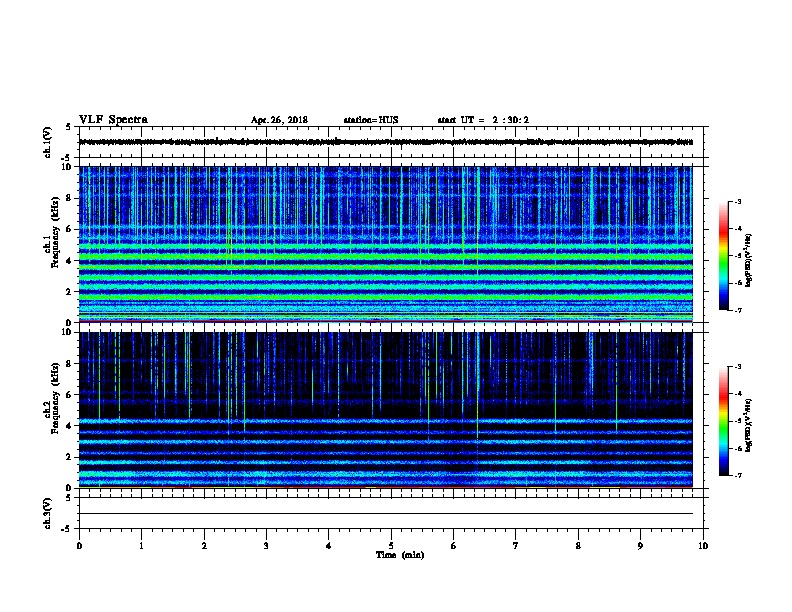Image resolution: width=792 pixels, height=612 pixels.
Task: Click the ch.1 spectrogram "4" kHz tick label
Action: 69,261
